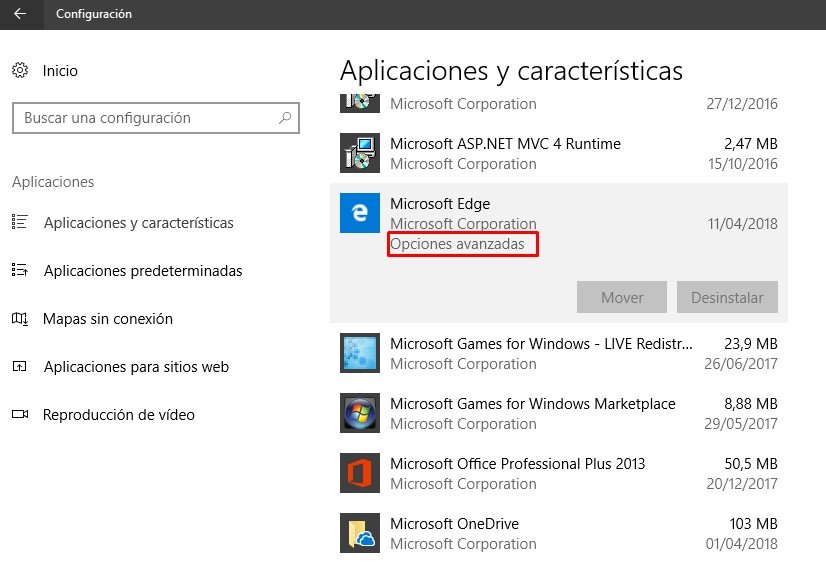Click the Microsoft ASP.NET MVC 4 Runtime icon
826x562 pixels.
[x=360, y=153]
